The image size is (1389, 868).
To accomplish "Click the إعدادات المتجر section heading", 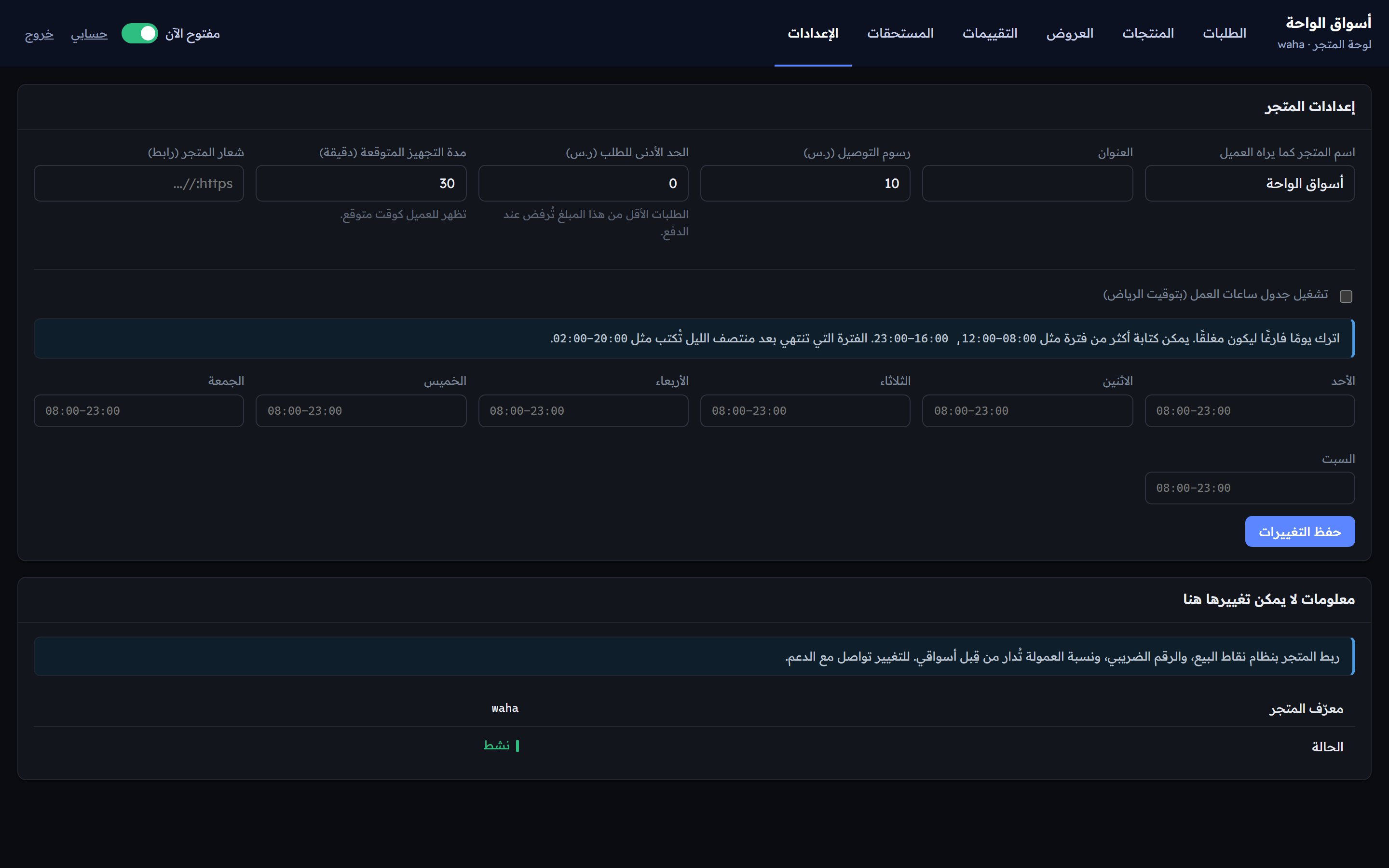I will tap(1309, 106).
